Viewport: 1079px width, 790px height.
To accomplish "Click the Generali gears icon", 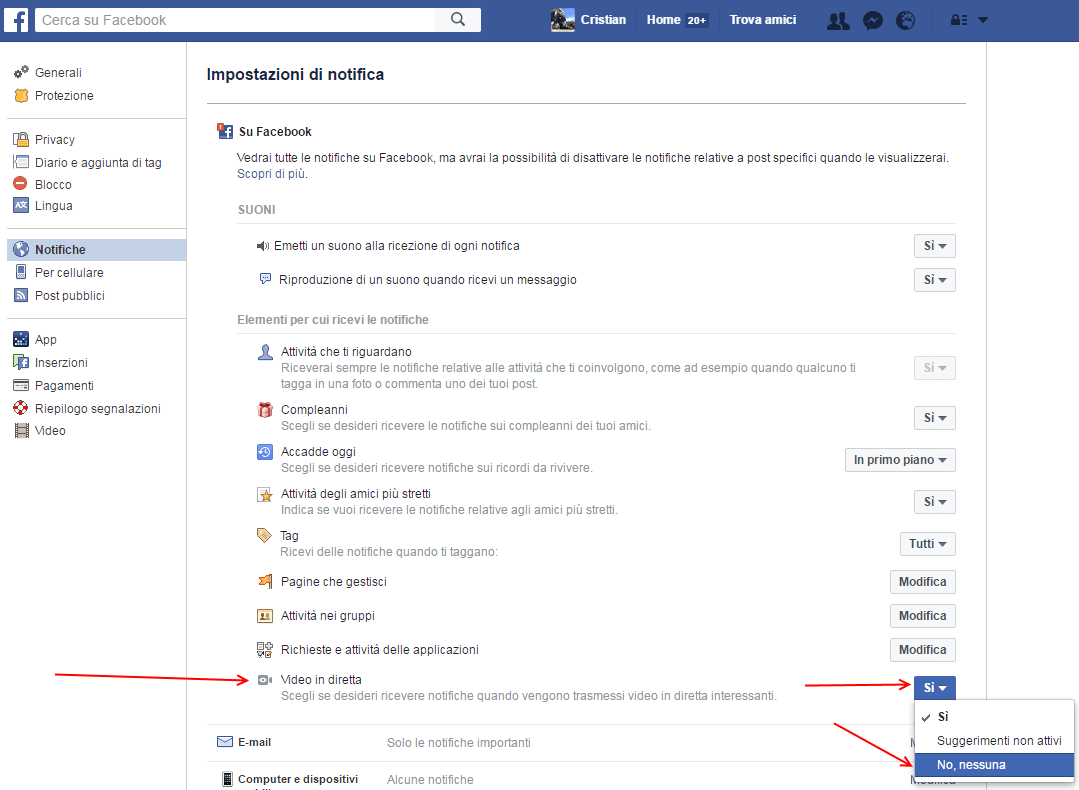I will [21, 72].
